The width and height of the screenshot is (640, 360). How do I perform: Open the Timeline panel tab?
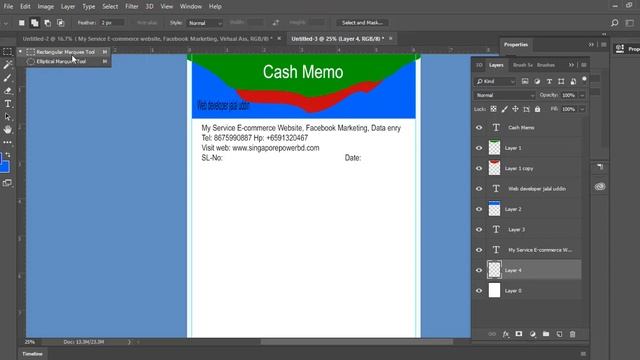(x=32, y=354)
